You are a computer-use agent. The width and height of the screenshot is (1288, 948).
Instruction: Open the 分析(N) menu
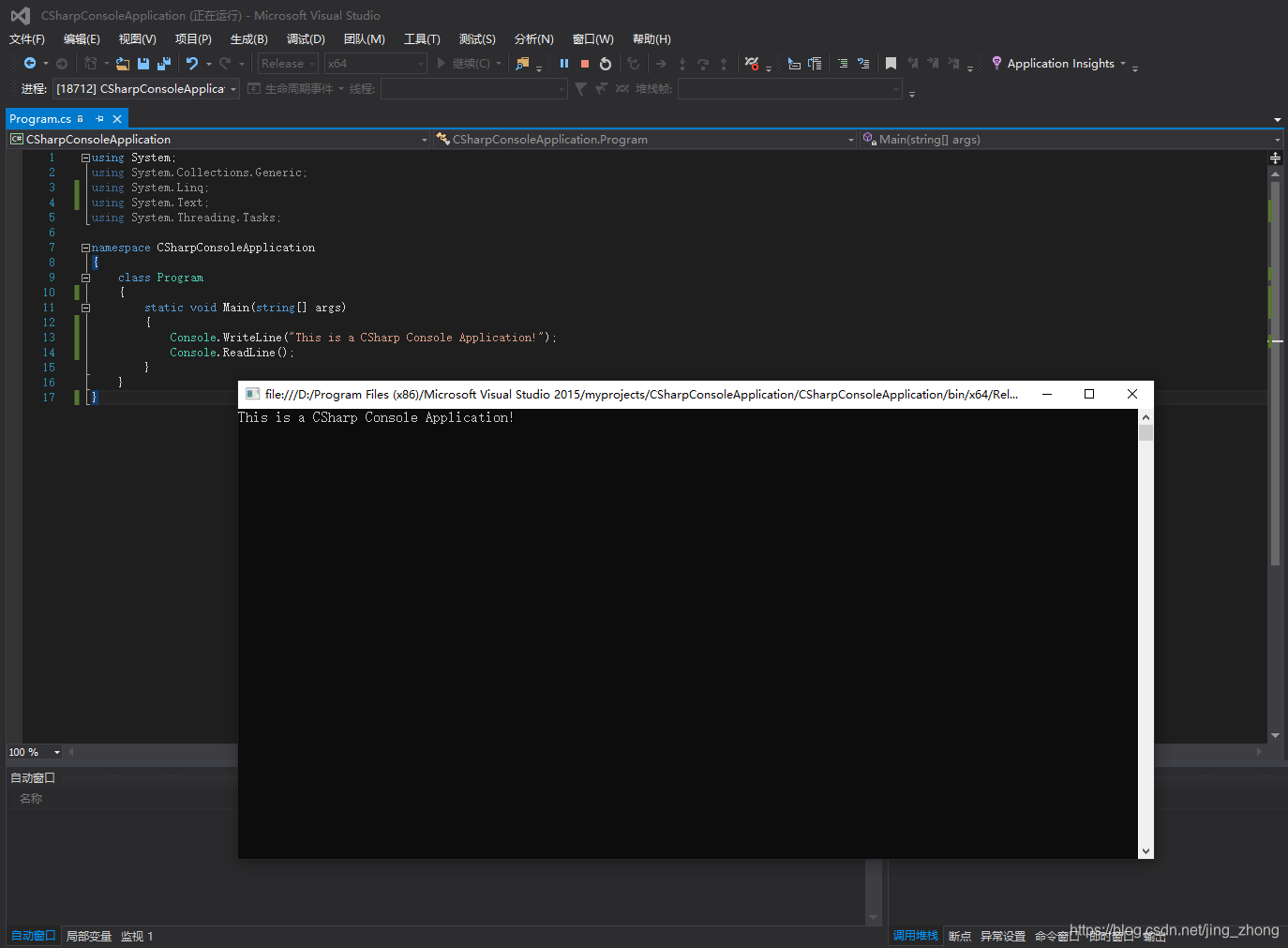[534, 39]
